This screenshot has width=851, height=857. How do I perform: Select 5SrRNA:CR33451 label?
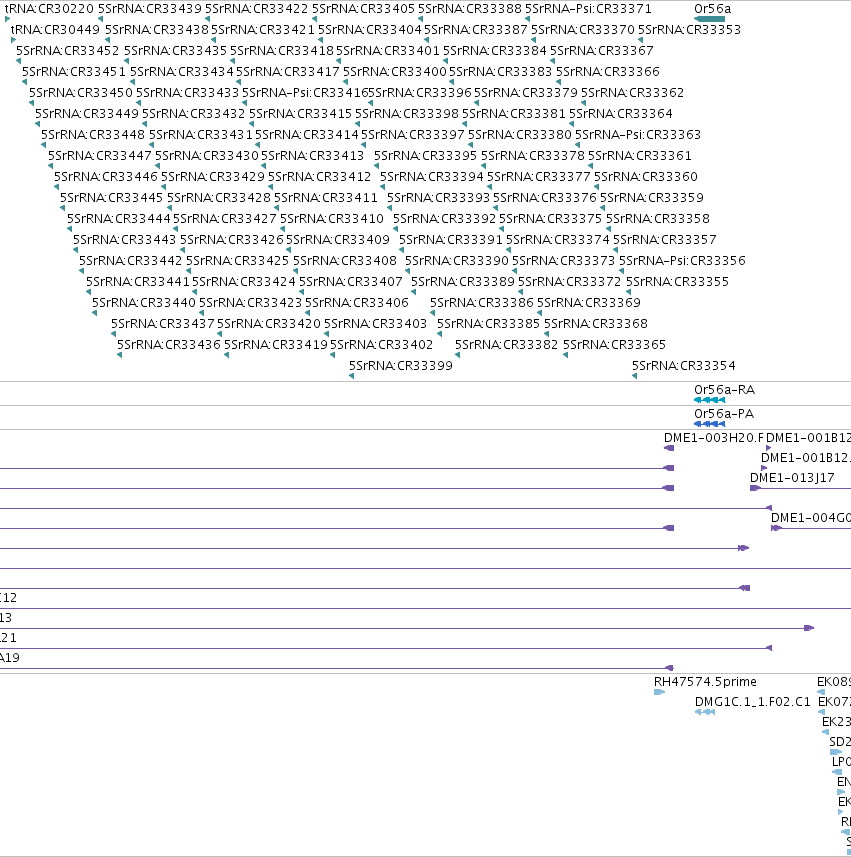click(74, 72)
